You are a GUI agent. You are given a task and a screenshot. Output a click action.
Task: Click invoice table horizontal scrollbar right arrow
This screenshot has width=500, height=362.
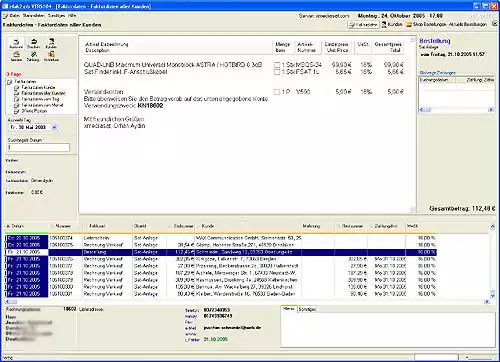tap(487, 302)
